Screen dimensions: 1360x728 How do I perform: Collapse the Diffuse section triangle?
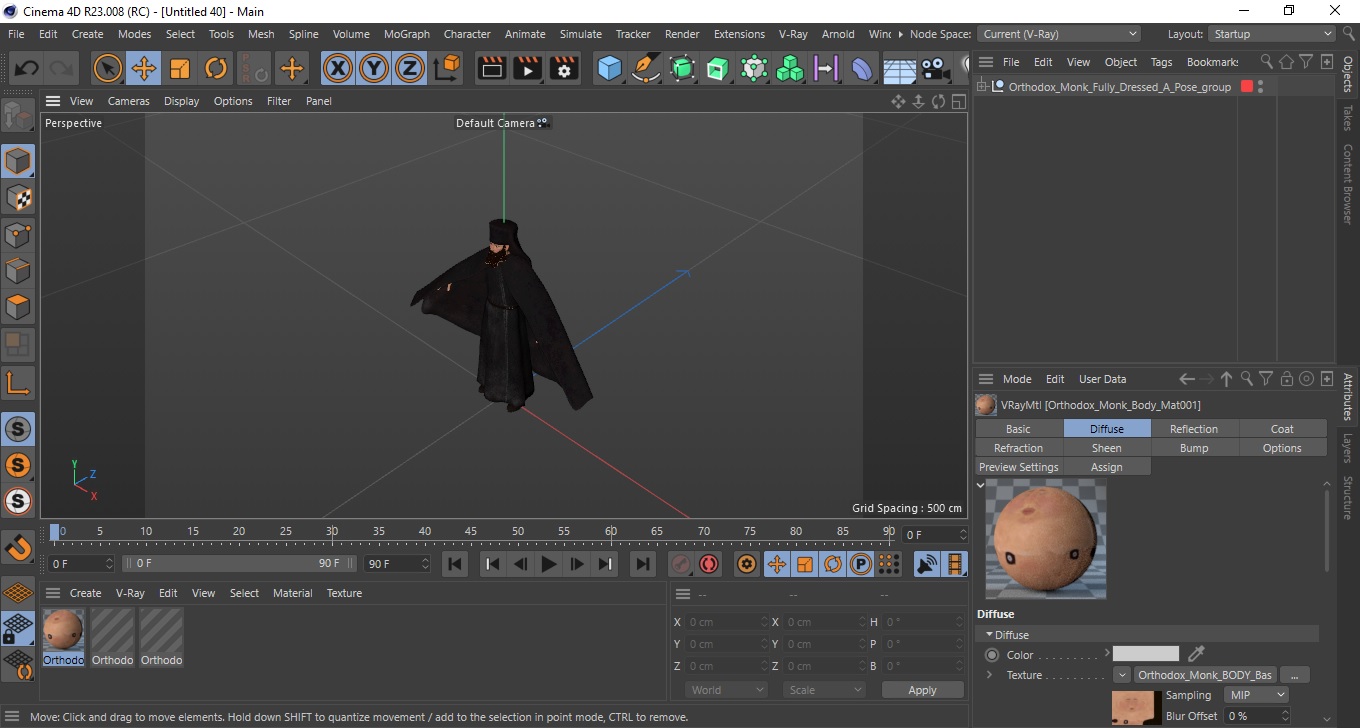[x=990, y=635]
